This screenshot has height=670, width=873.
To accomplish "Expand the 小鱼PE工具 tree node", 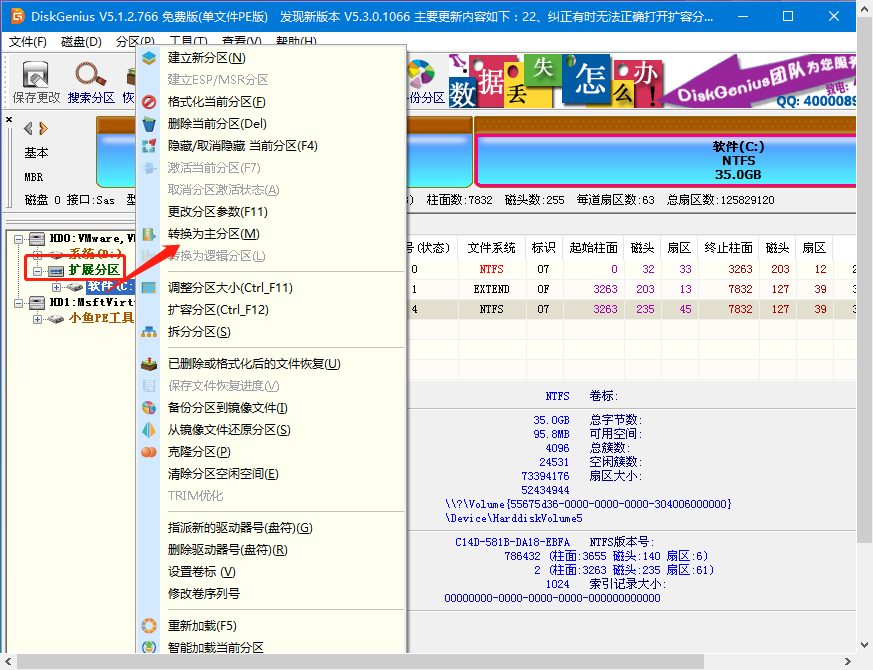I will (x=38, y=319).
